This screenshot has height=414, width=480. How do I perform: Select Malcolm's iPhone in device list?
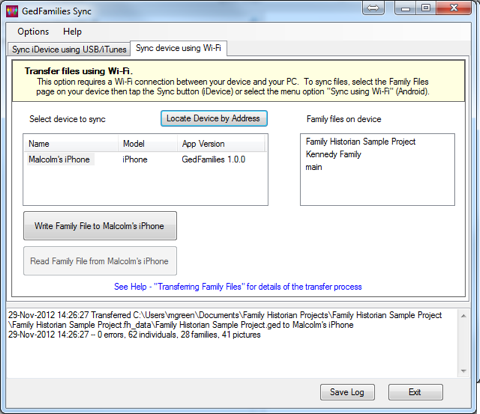coord(59,159)
